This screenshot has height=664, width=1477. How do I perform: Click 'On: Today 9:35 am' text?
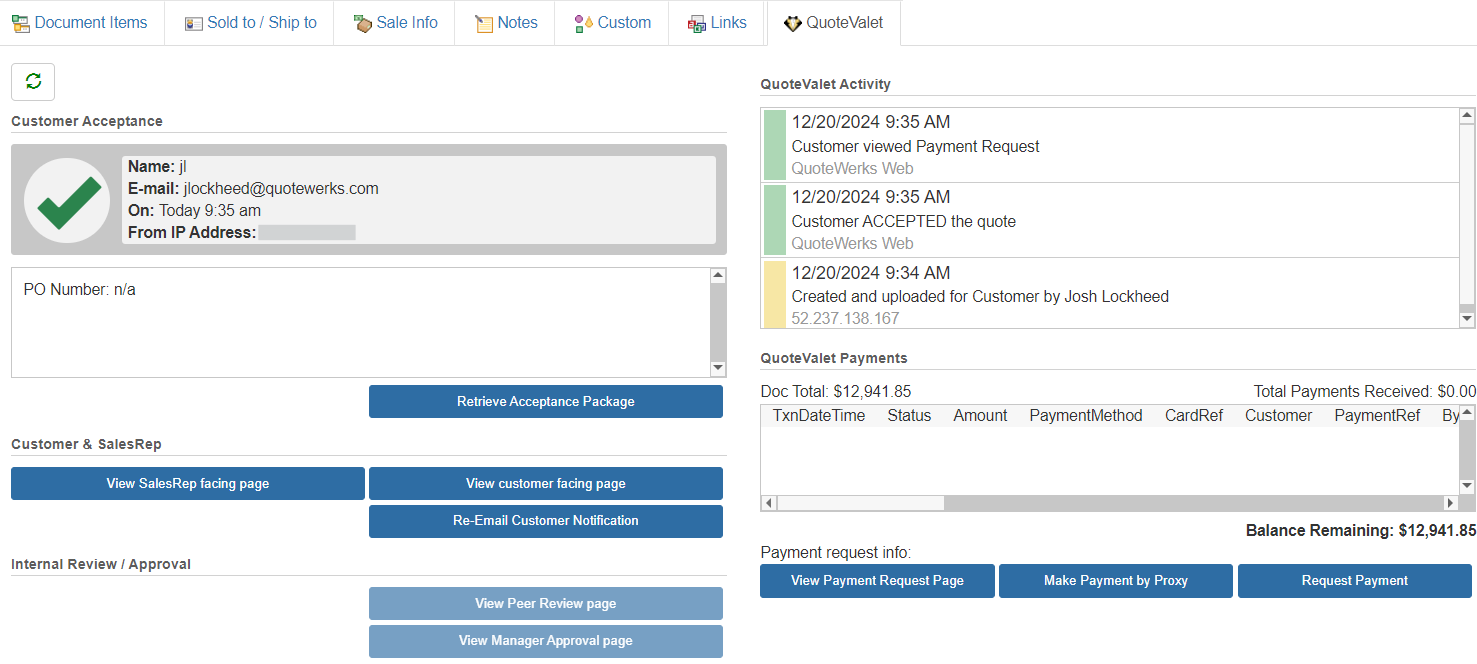194,211
